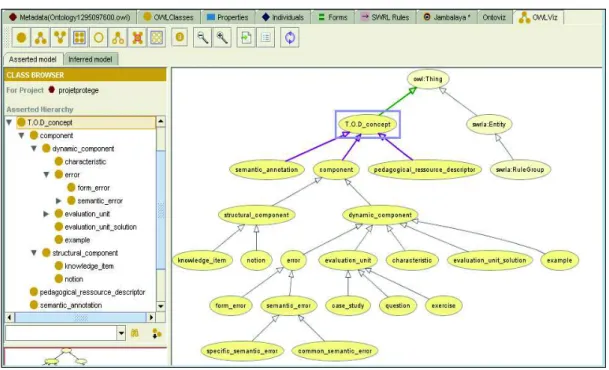Expand the evaluation_unit tree node
The width and height of the screenshot is (609, 370).
46,214
